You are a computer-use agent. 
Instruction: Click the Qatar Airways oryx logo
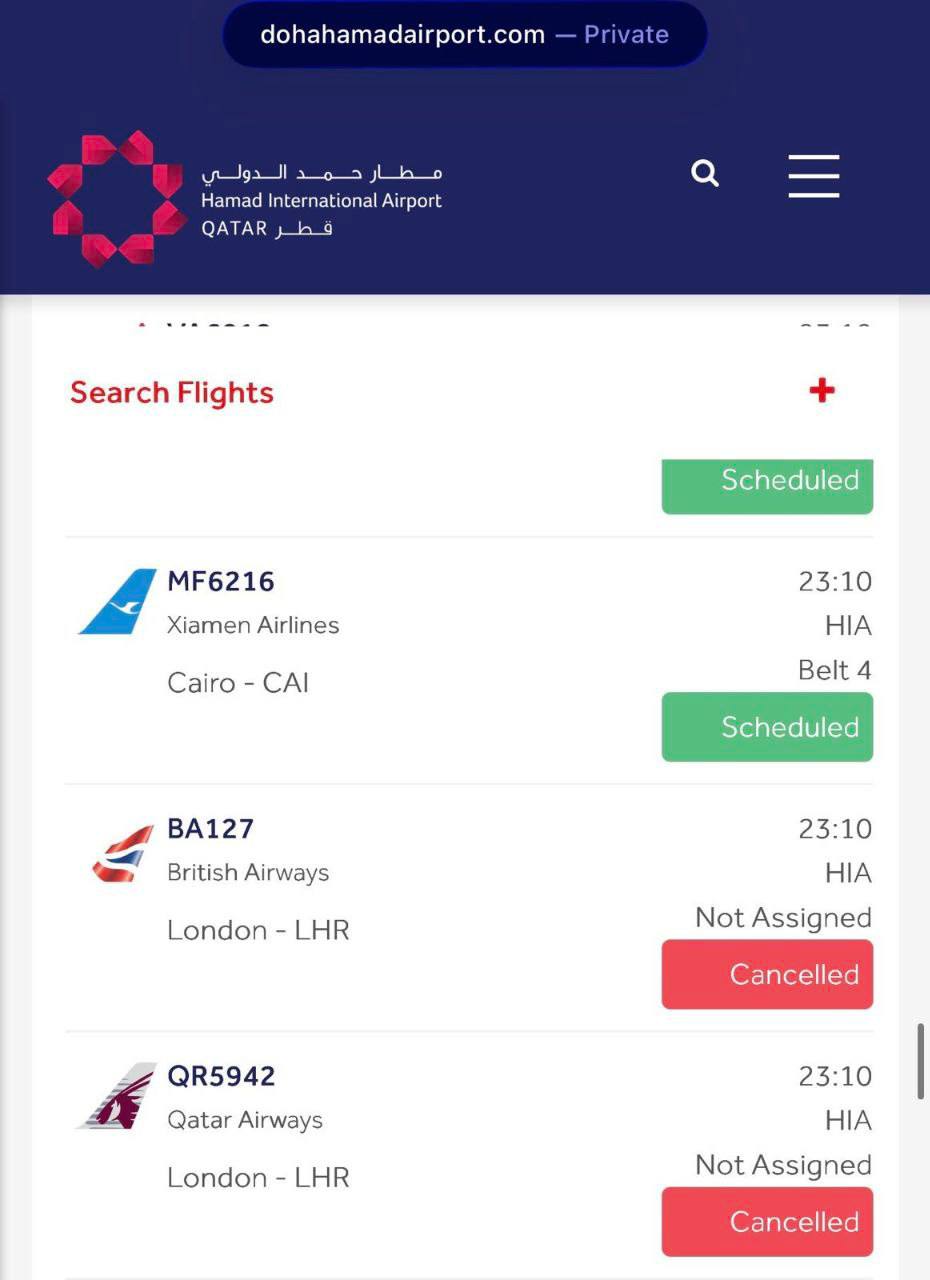pos(118,1096)
